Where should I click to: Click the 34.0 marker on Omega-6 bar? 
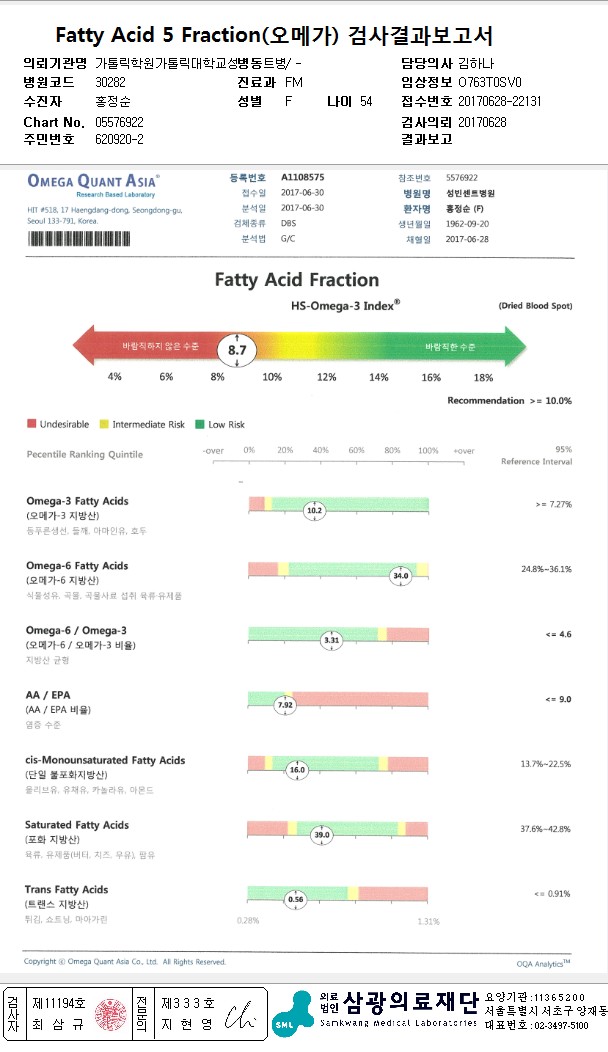[401, 575]
